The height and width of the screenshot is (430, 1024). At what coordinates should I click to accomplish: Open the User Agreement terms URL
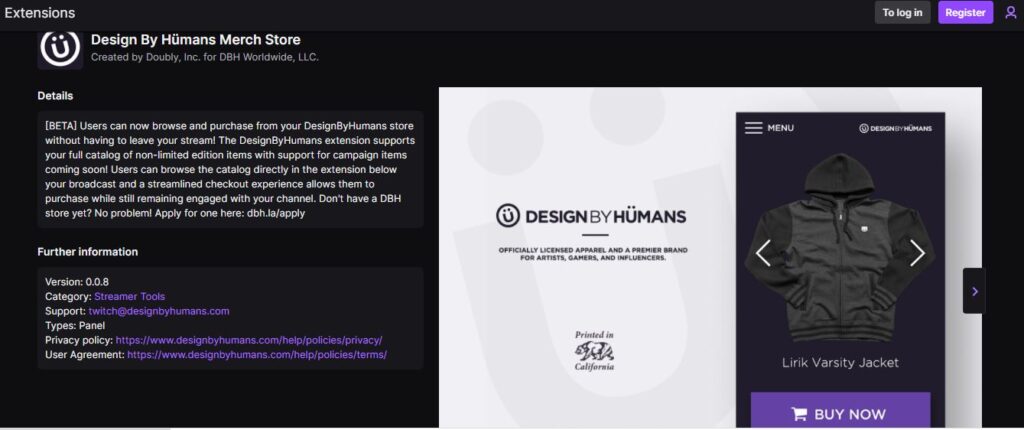coord(257,354)
